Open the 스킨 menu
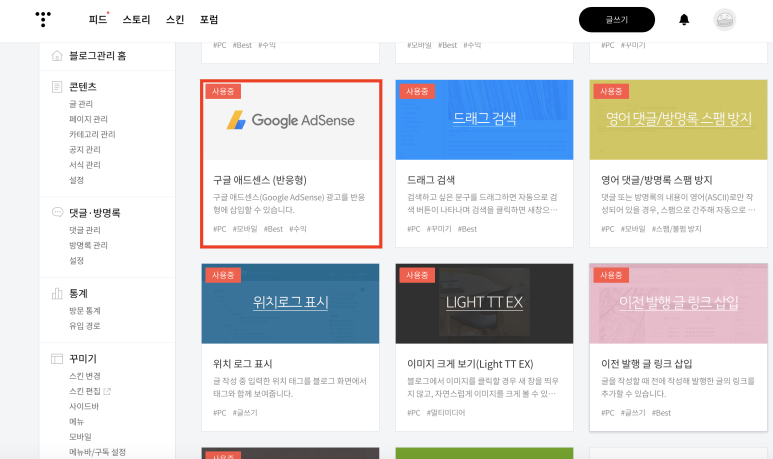 (x=175, y=19)
